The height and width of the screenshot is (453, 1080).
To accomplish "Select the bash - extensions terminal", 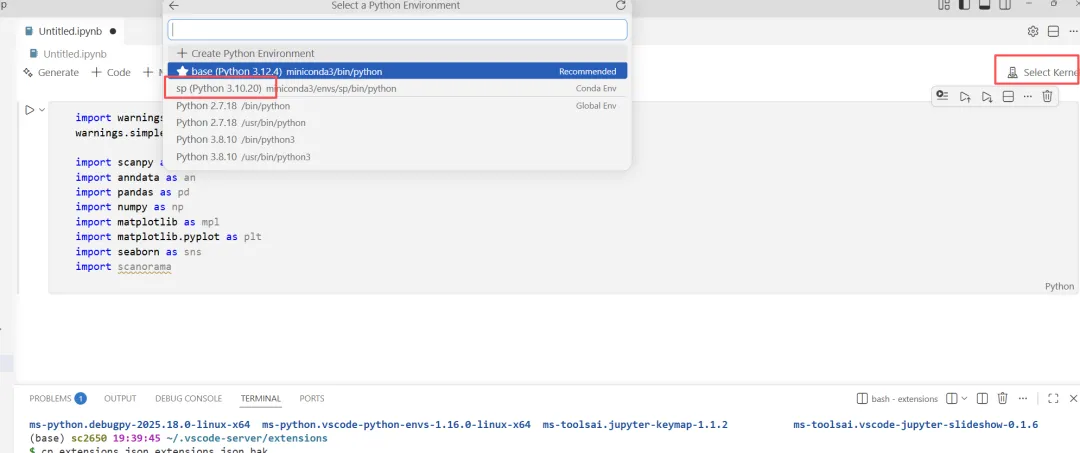I will pyautogui.click(x=897, y=399).
